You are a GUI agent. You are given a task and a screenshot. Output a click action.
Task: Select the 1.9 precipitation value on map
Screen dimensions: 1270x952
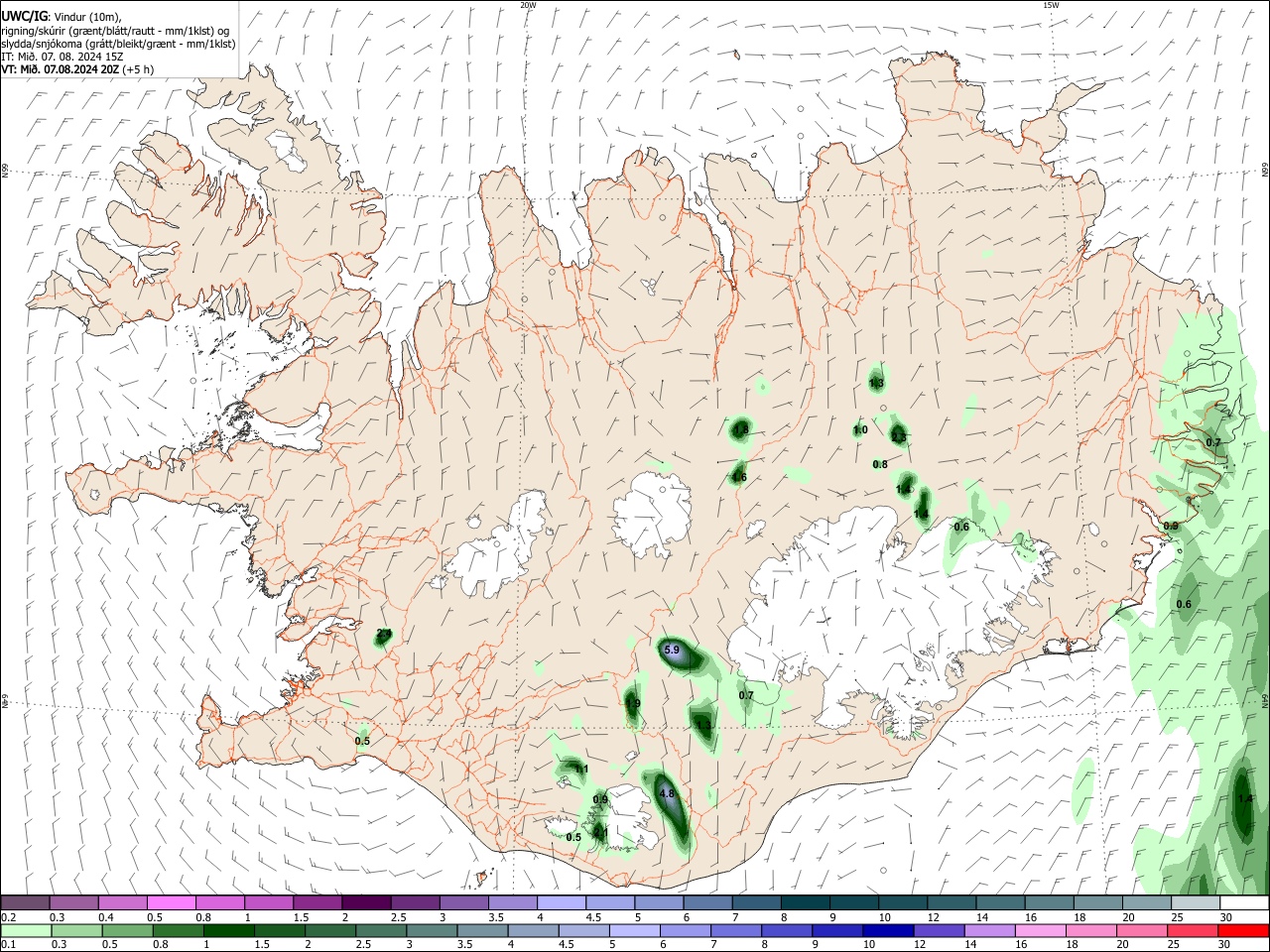(x=633, y=703)
